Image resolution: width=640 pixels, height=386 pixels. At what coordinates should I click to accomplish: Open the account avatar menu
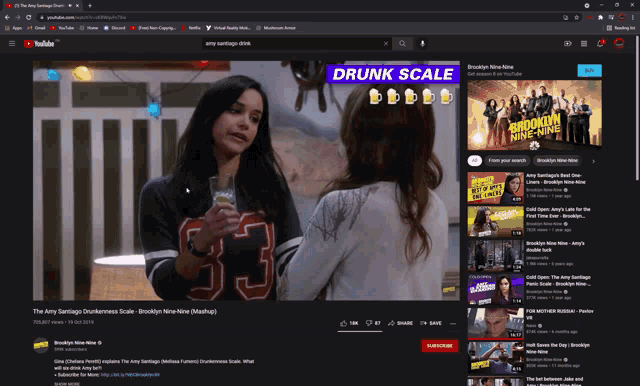619,43
